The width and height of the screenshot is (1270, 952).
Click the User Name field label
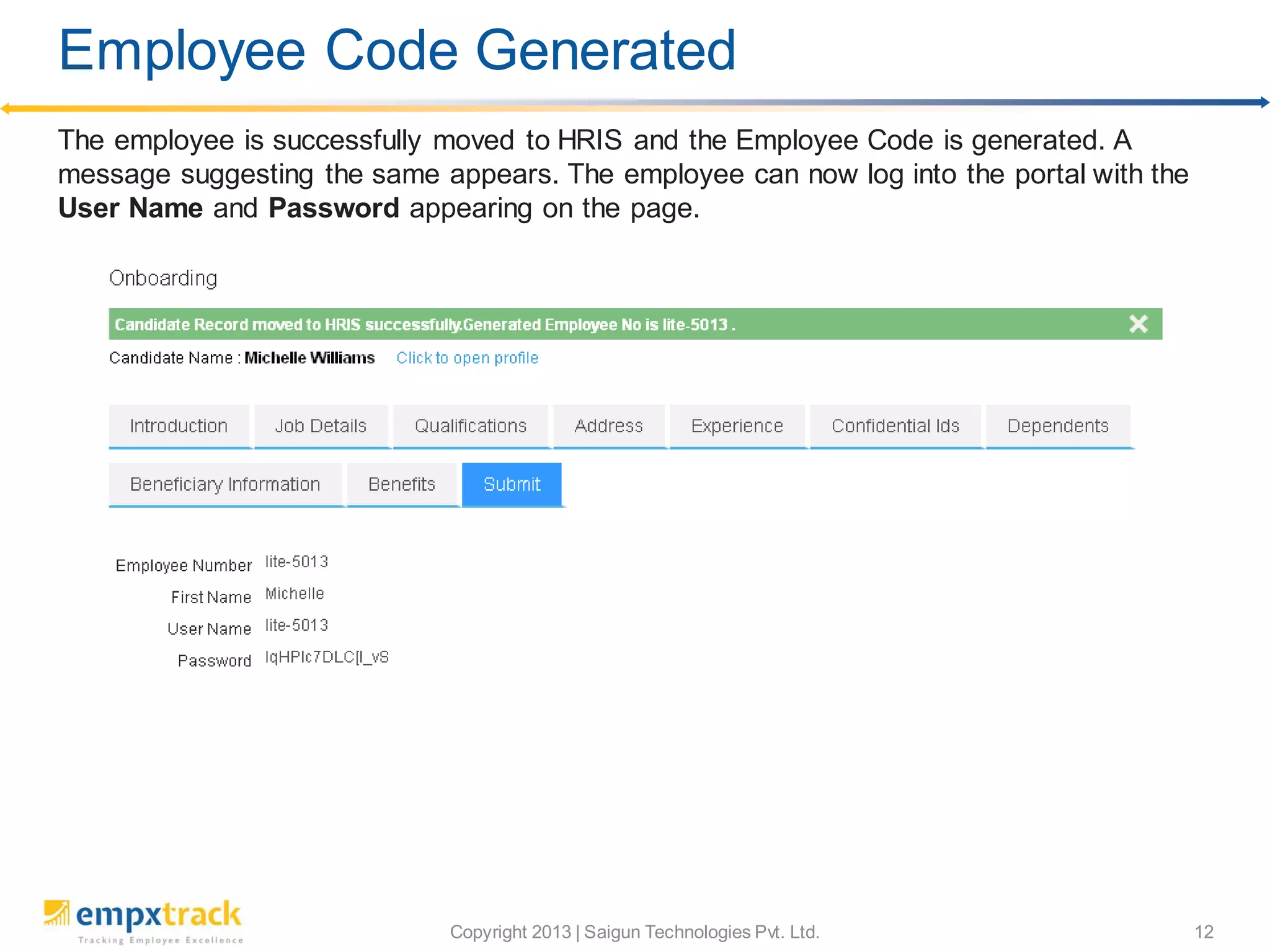(x=210, y=629)
